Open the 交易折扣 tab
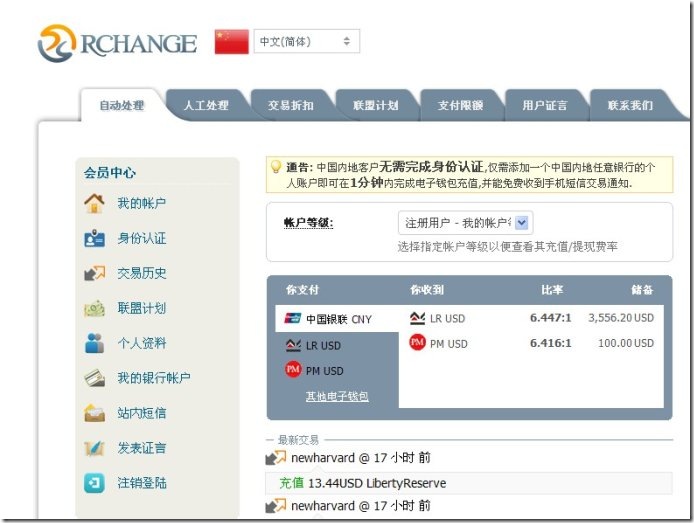 [290, 105]
